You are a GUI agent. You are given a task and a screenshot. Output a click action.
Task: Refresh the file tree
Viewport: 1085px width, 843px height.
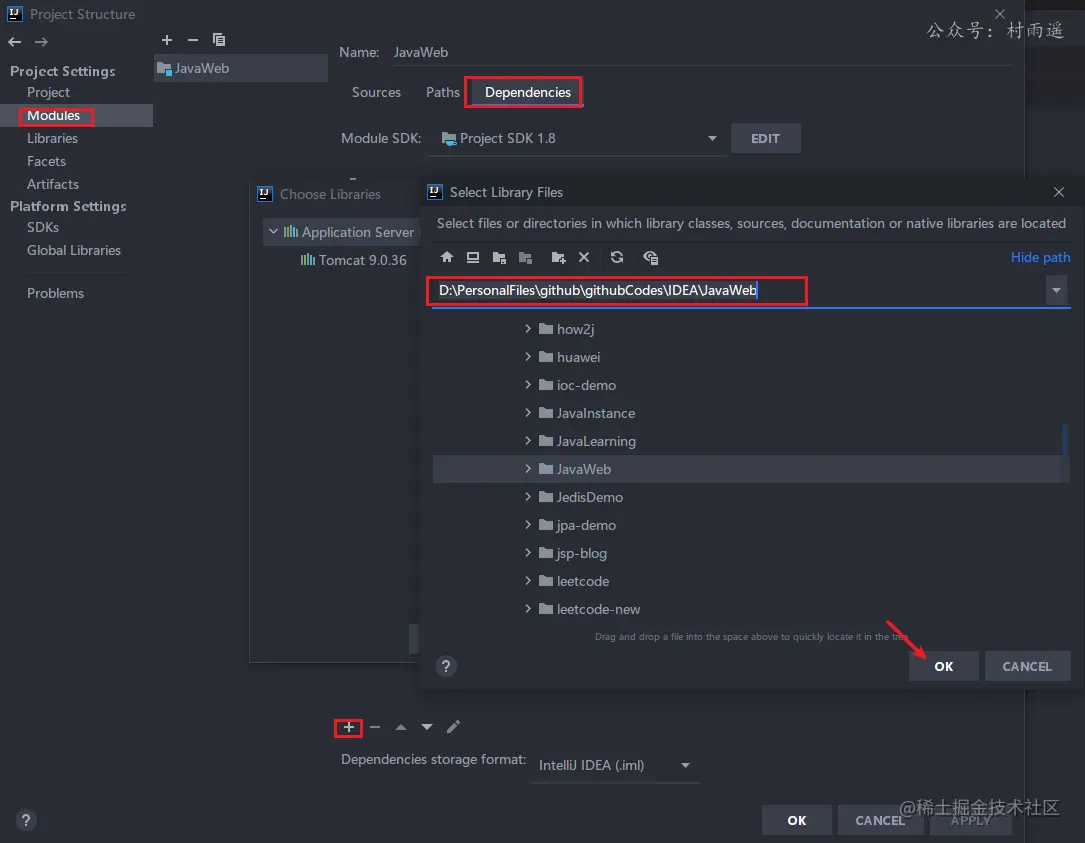pyautogui.click(x=617, y=257)
